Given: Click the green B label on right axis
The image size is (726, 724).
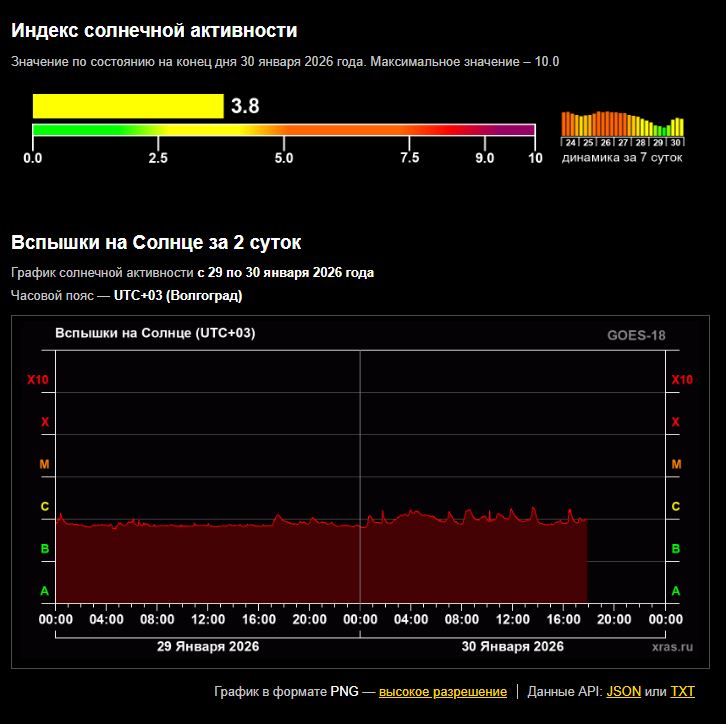Looking at the screenshot, I should coord(676,549).
